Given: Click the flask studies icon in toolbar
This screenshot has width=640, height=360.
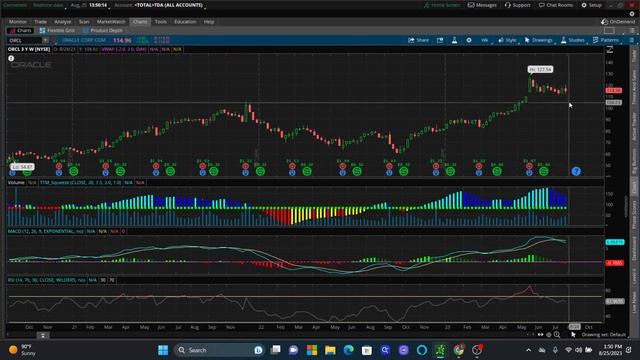Looking at the screenshot, I should pyautogui.click(x=454, y=40).
